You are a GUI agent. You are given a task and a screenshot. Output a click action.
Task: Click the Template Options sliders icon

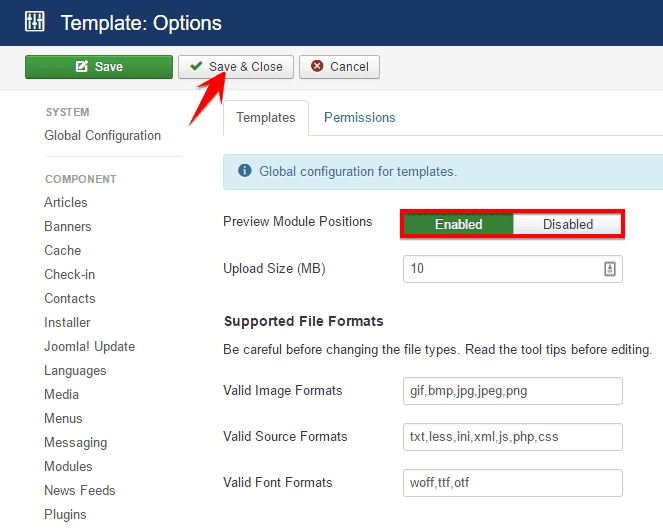pos(35,21)
